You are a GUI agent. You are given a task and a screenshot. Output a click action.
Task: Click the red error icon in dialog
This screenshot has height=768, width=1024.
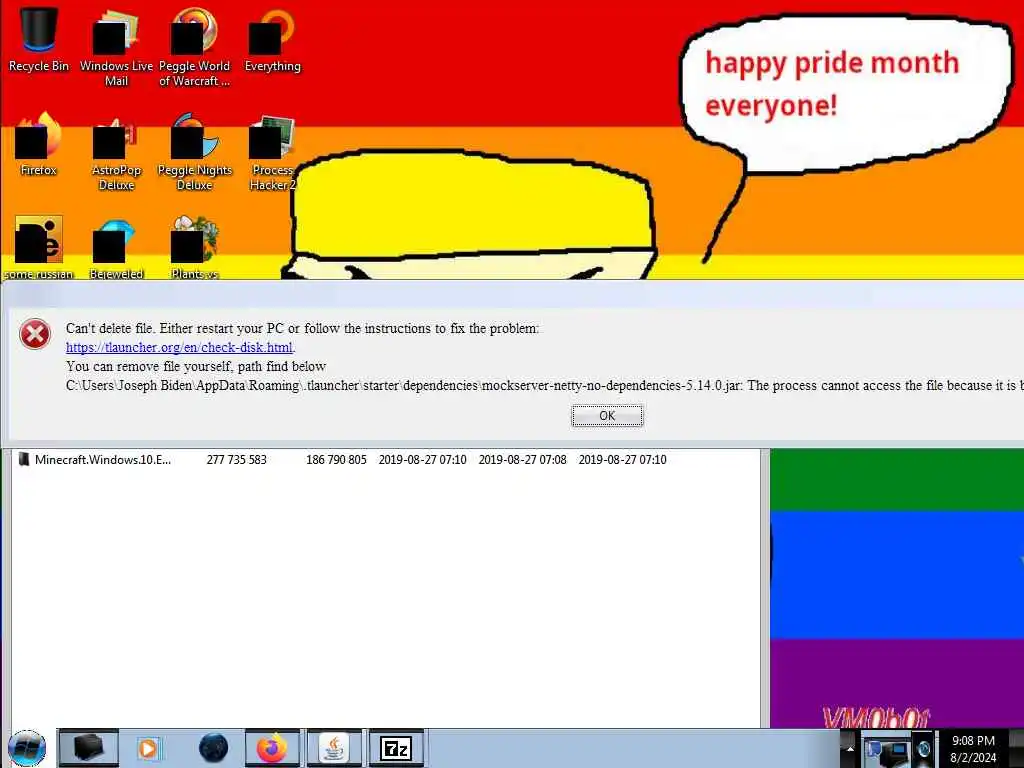[x=35, y=334]
